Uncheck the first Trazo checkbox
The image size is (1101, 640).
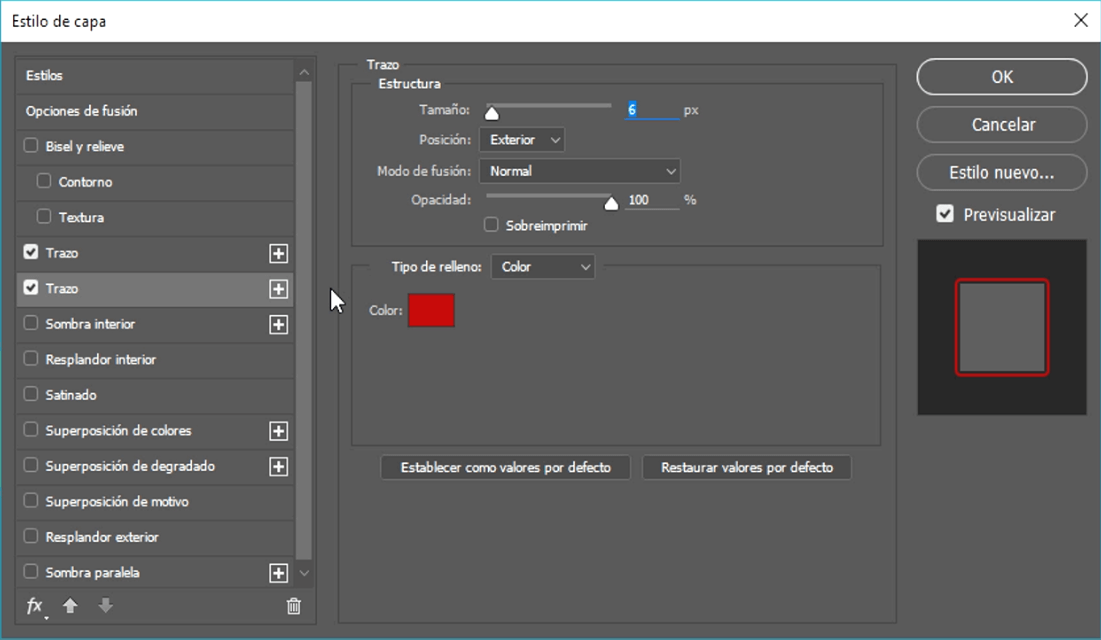(x=31, y=252)
